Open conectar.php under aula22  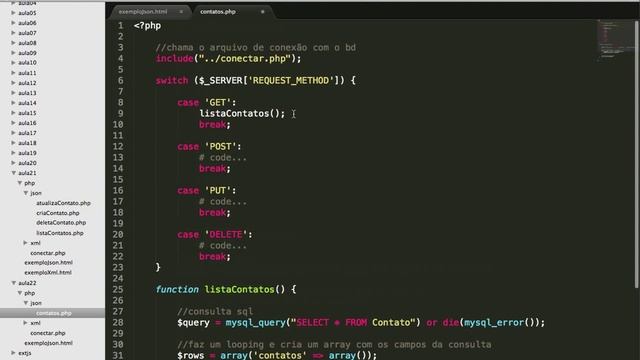click(x=47, y=333)
